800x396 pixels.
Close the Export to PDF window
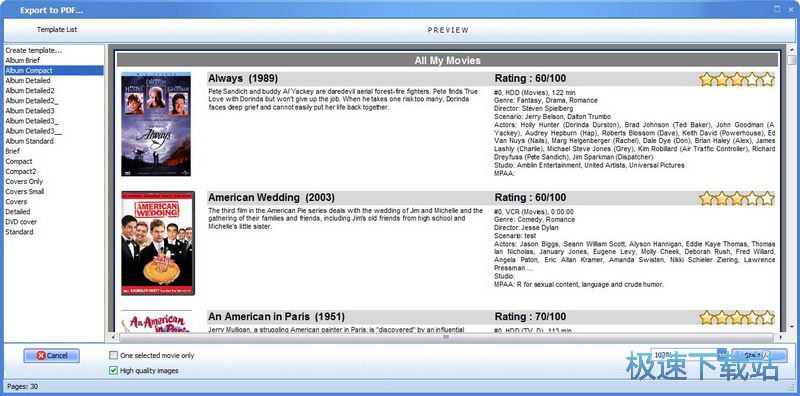tap(790, 9)
